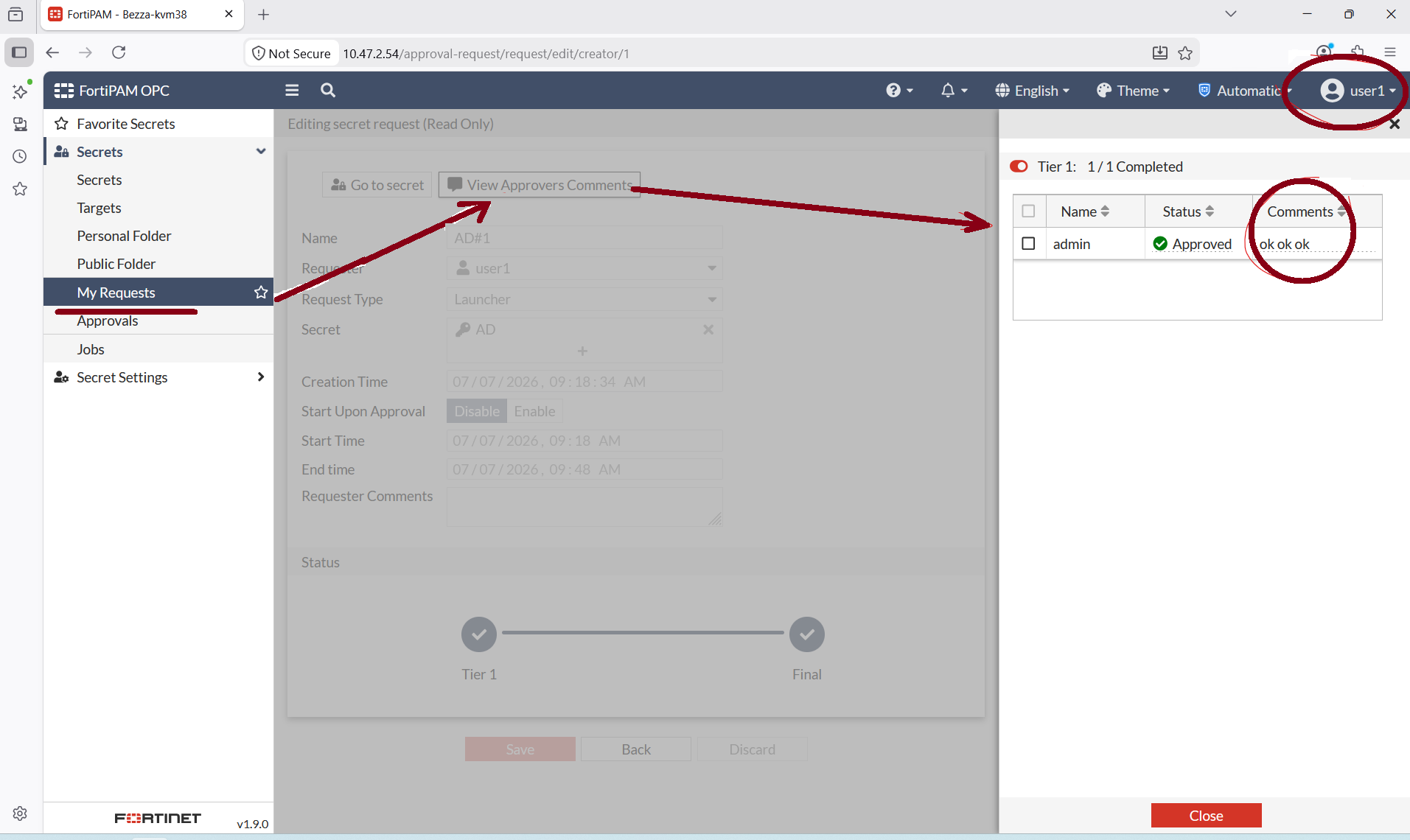Image resolution: width=1410 pixels, height=840 pixels.
Task: Open the help question mark menu
Action: [x=899, y=91]
